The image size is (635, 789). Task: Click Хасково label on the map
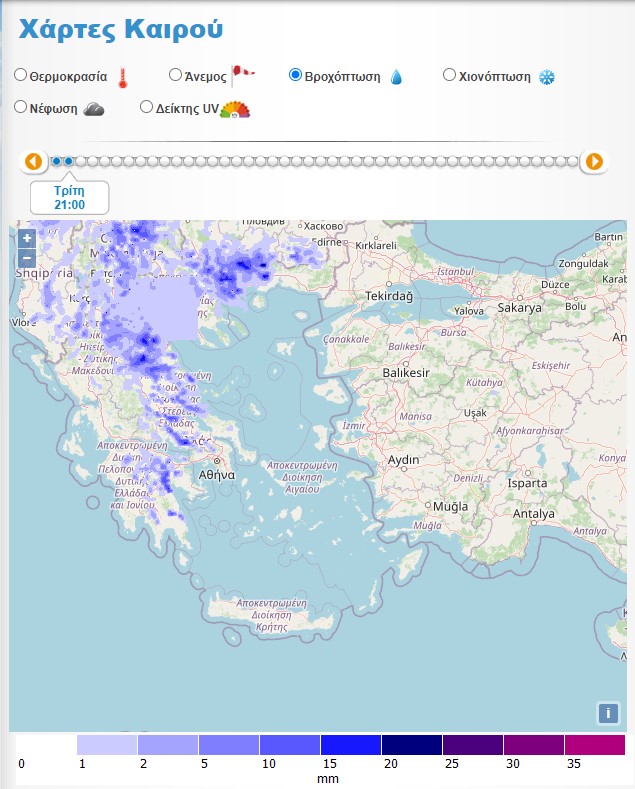(323, 226)
